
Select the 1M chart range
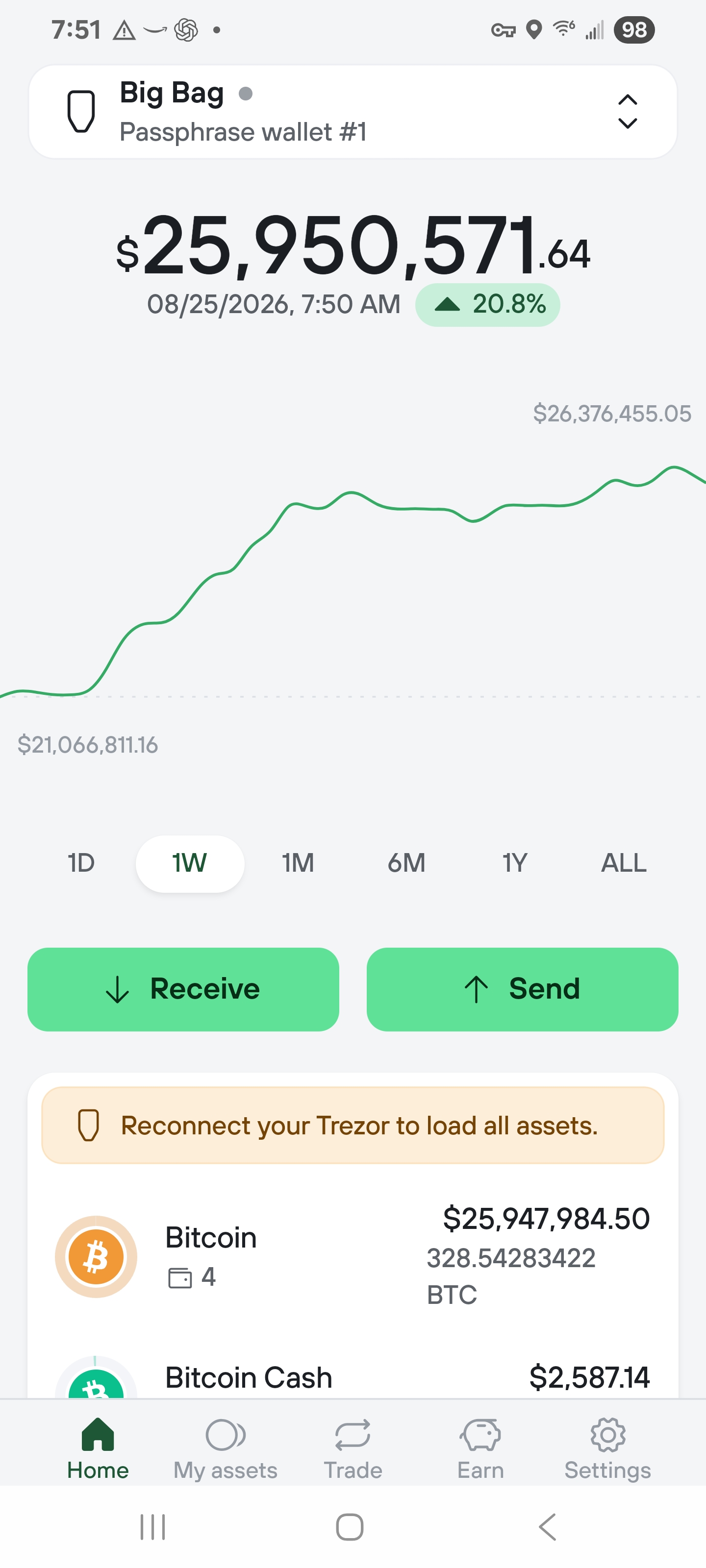point(298,862)
